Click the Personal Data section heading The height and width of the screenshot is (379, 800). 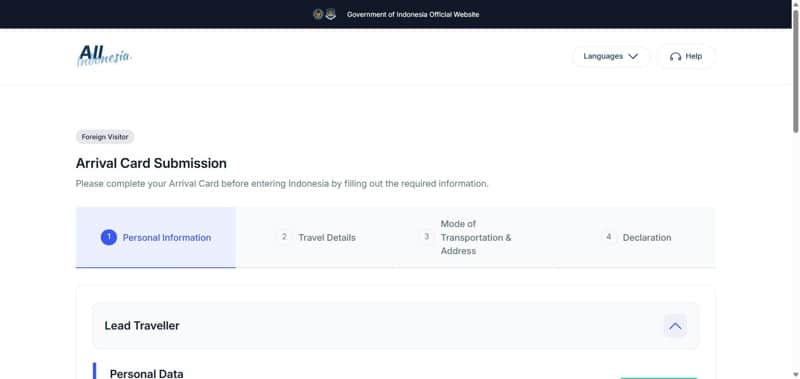coord(146,373)
